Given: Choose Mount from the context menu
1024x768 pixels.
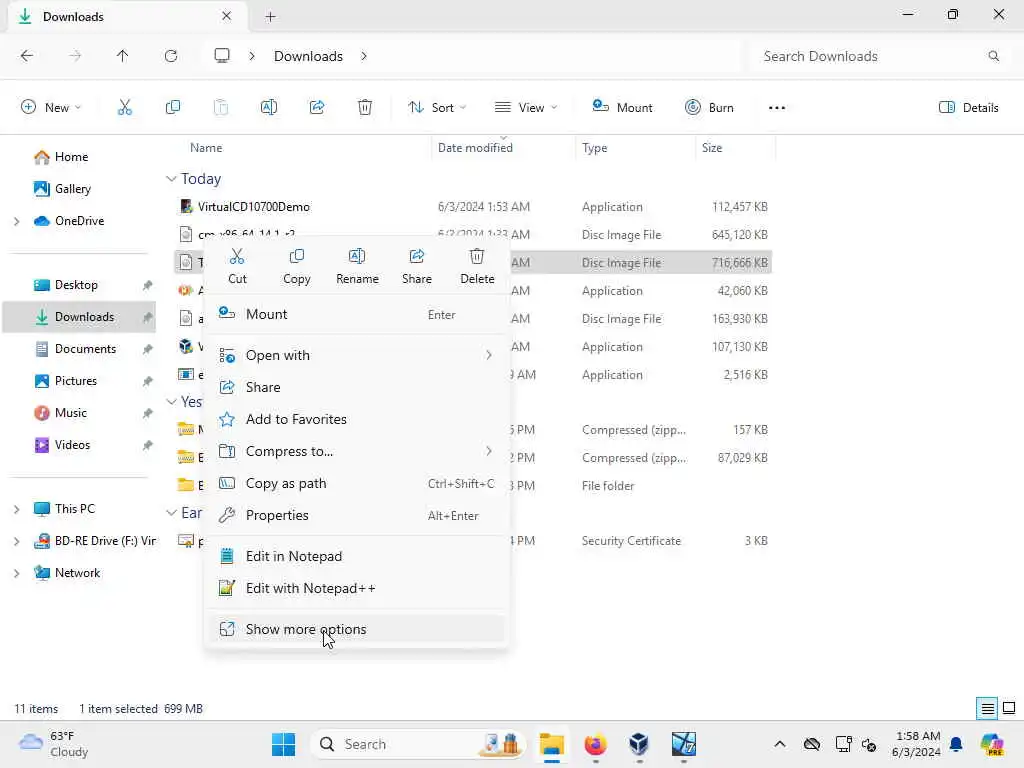Looking at the screenshot, I should (356, 314).
